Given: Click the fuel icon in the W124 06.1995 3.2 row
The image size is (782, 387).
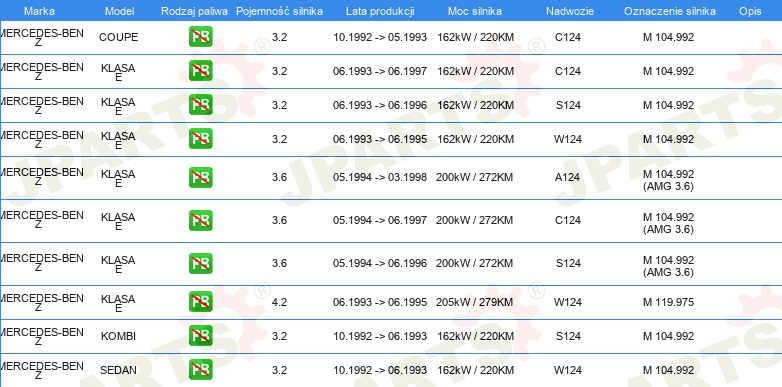Looking at the screenshot, I should pyautogui.click(x=200, y=139).
